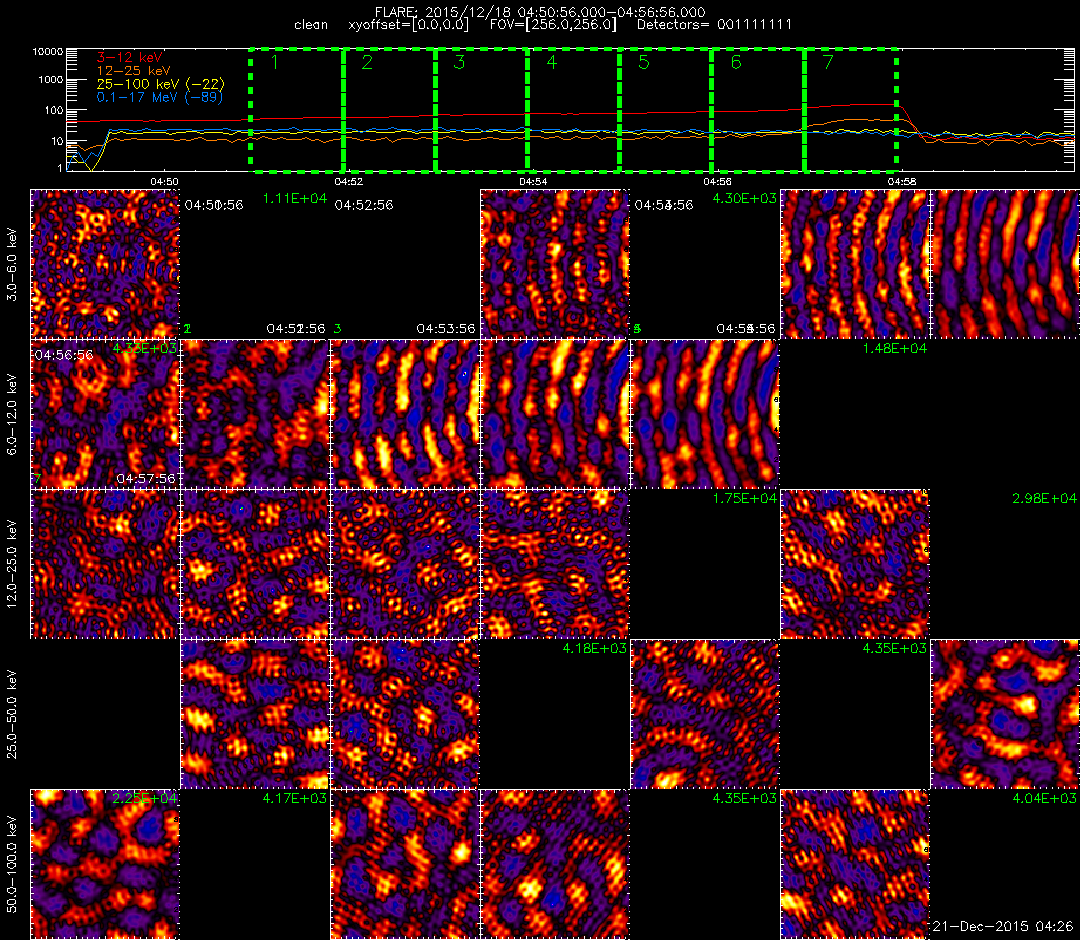Viewport: 1080px width, 940px height.
Task: Click the 25.0-50.0 keV row label
Action: tap(12, 713)
